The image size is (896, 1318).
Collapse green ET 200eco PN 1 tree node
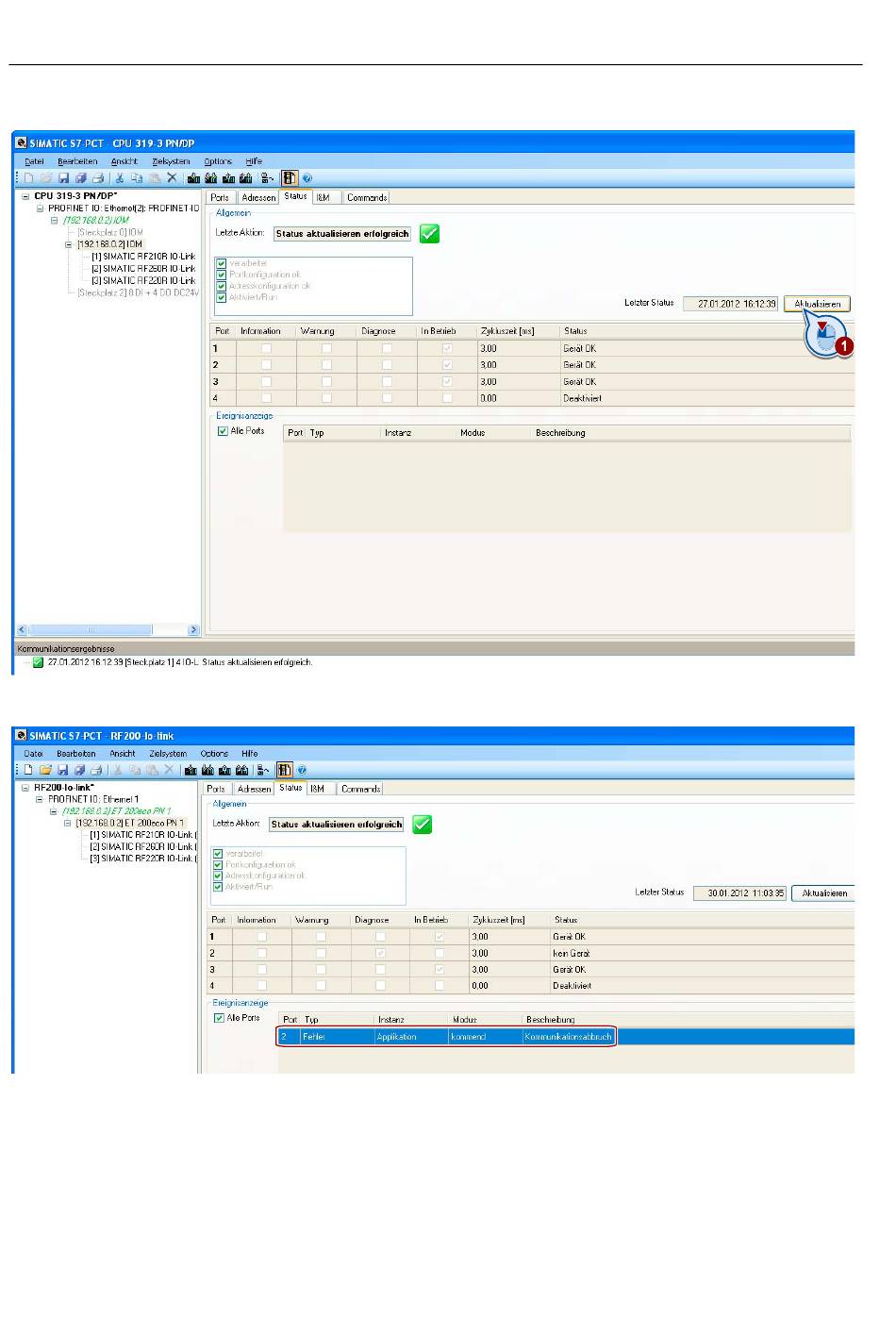[54, 811]
